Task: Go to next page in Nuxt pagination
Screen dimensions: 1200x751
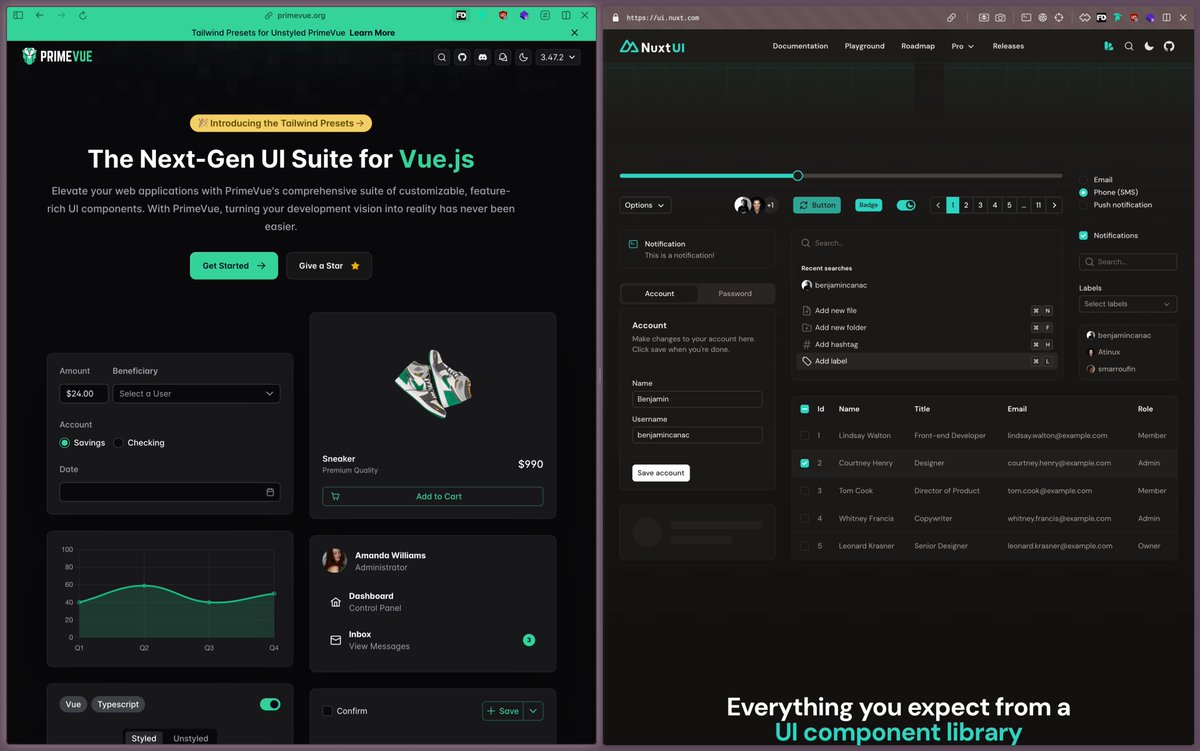Action: click(x=1054, y=205)
